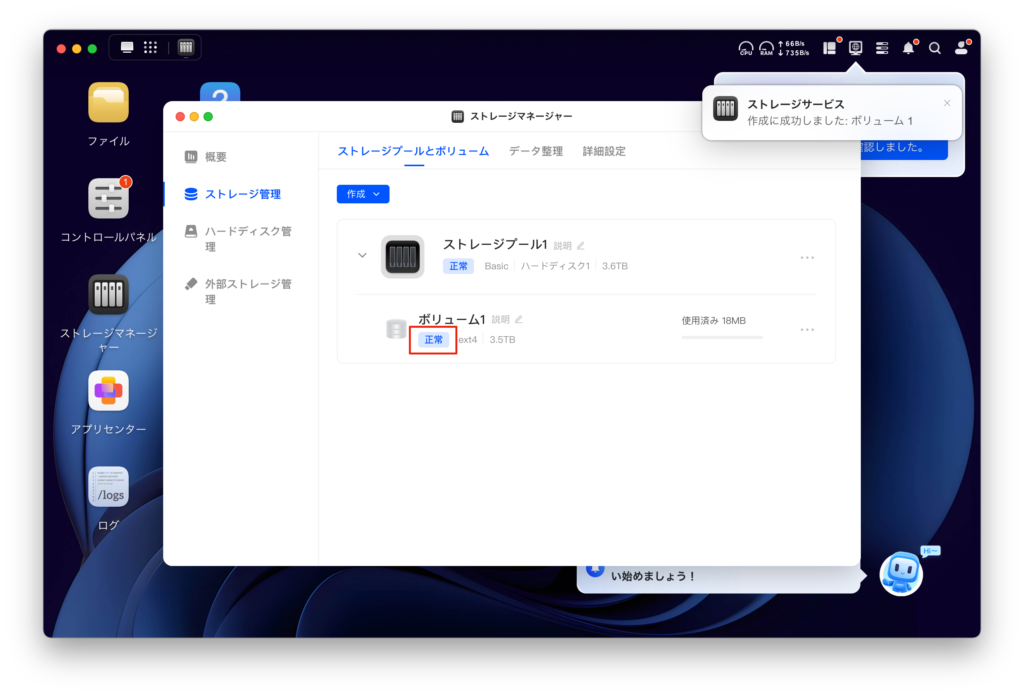
Task: Open コントロールパネル desktop icon
Action: coord(108,198)
